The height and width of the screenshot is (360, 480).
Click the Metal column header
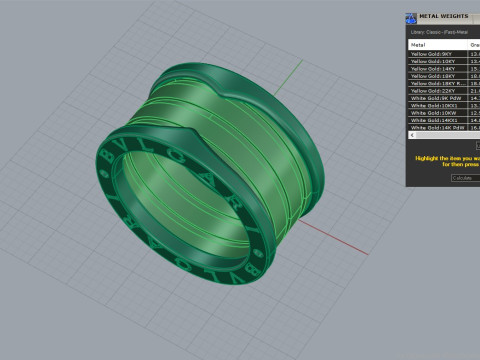point(438,45)
